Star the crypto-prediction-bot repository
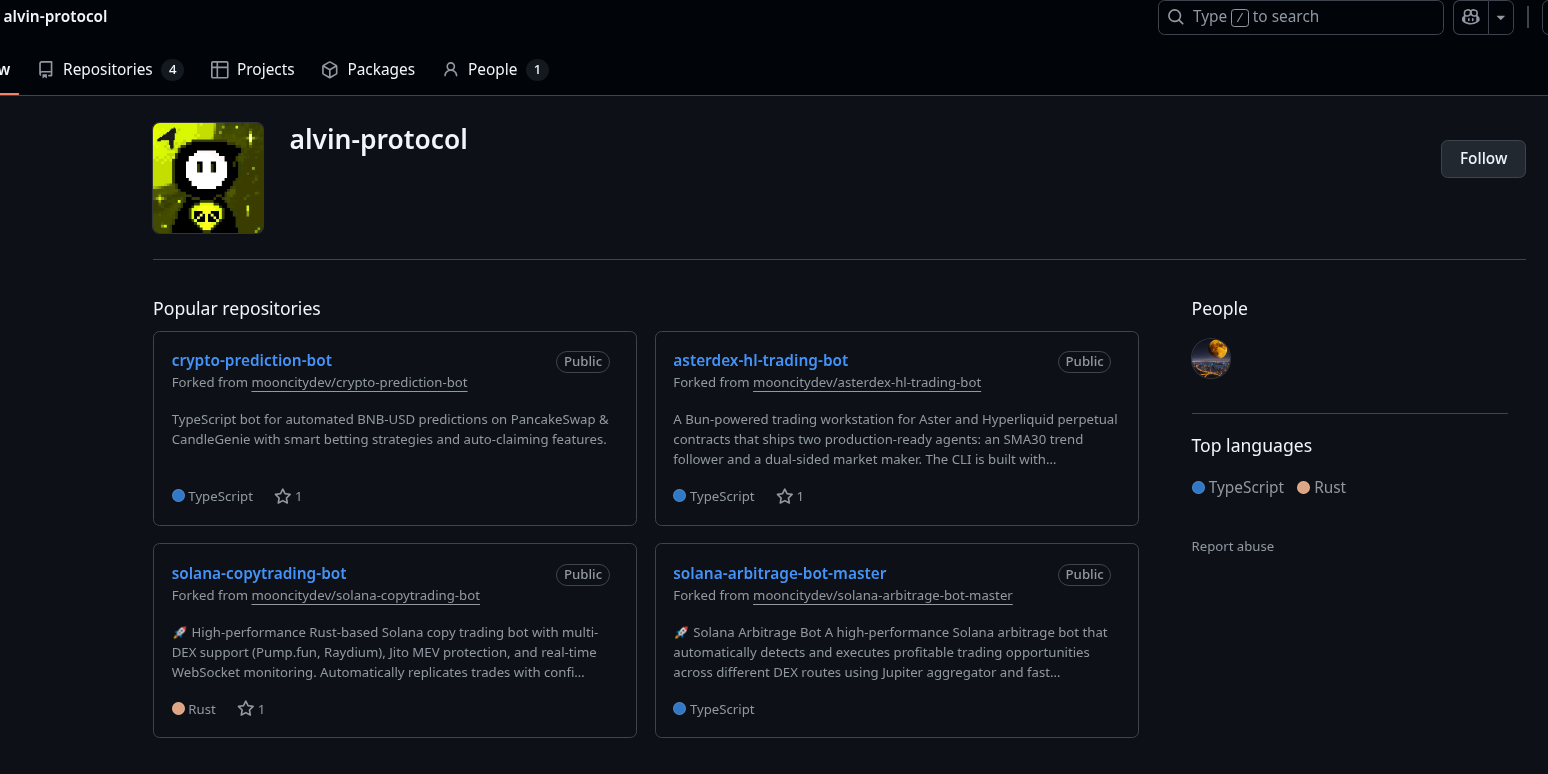The width and height of the screenshot is (1548, 774). [x=283, y=496]
